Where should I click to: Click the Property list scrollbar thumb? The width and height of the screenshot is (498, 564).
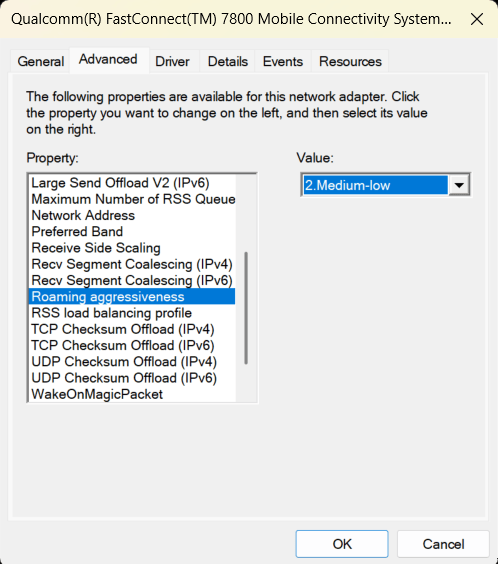click(x=246, y=308)
